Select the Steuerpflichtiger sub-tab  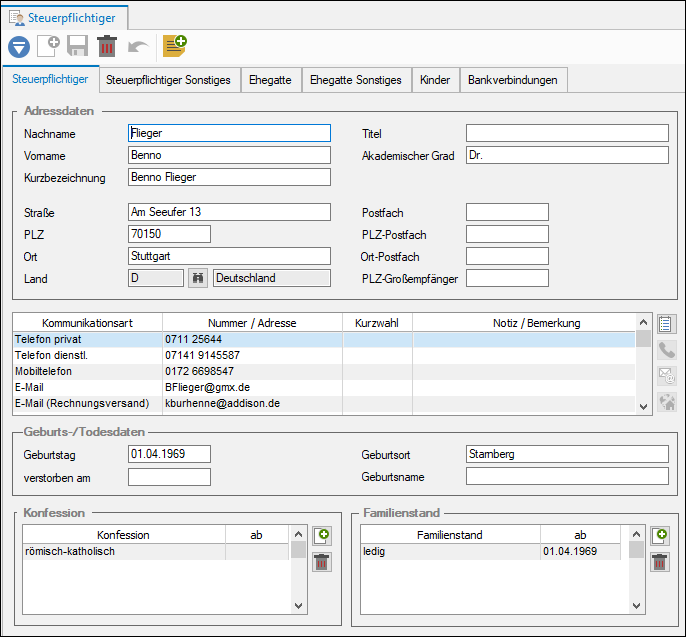(50, 79)
